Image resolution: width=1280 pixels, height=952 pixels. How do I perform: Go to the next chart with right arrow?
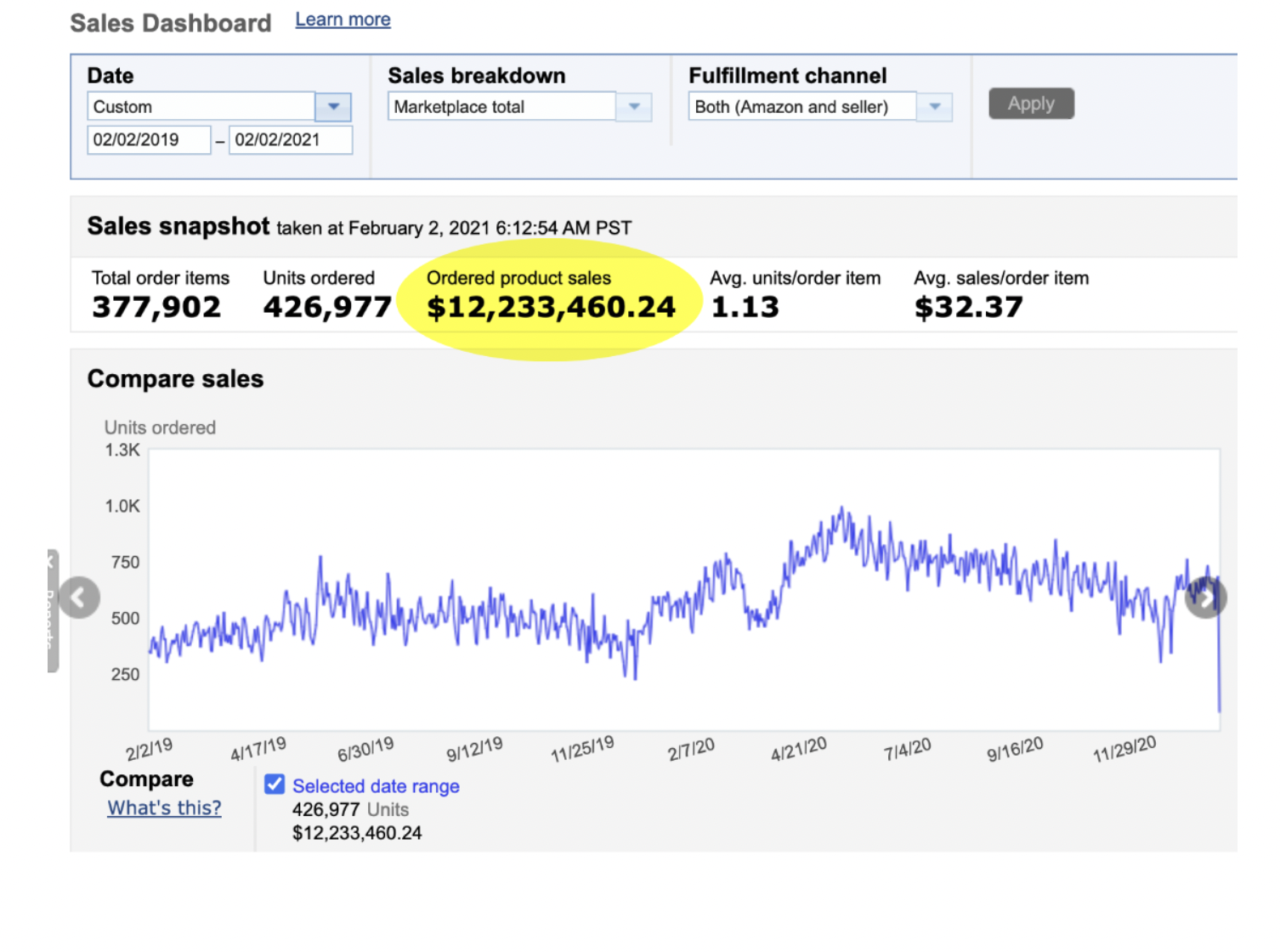point(1206,598)
